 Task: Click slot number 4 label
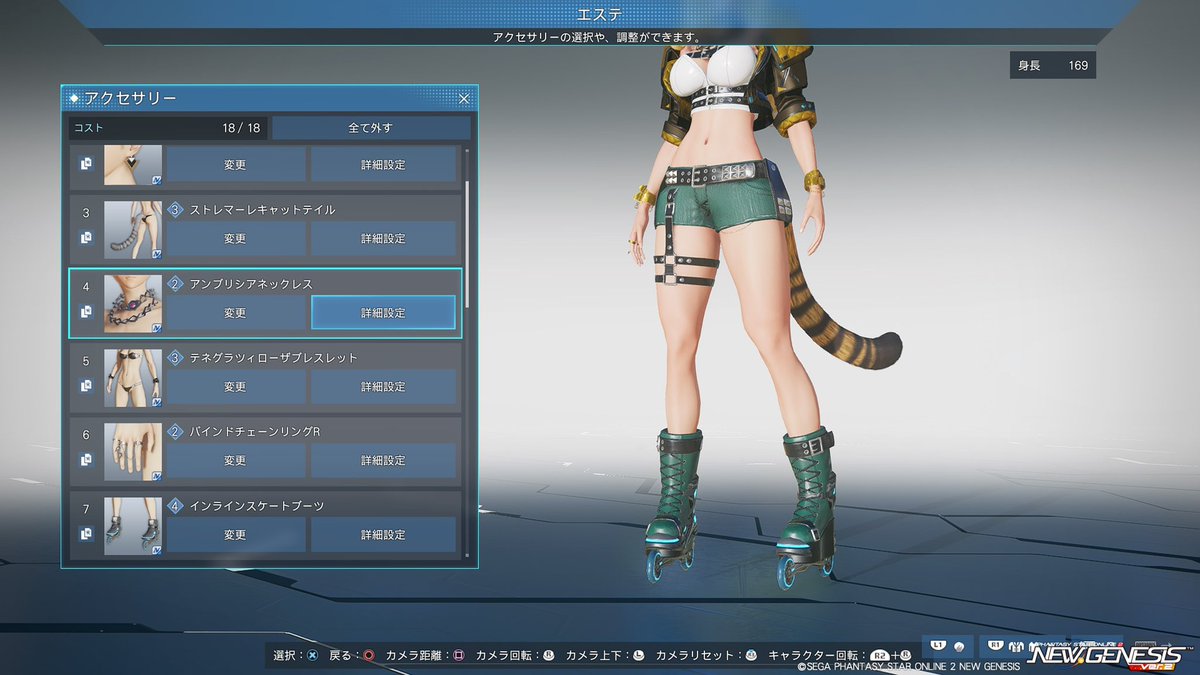(x=86, y=286)
